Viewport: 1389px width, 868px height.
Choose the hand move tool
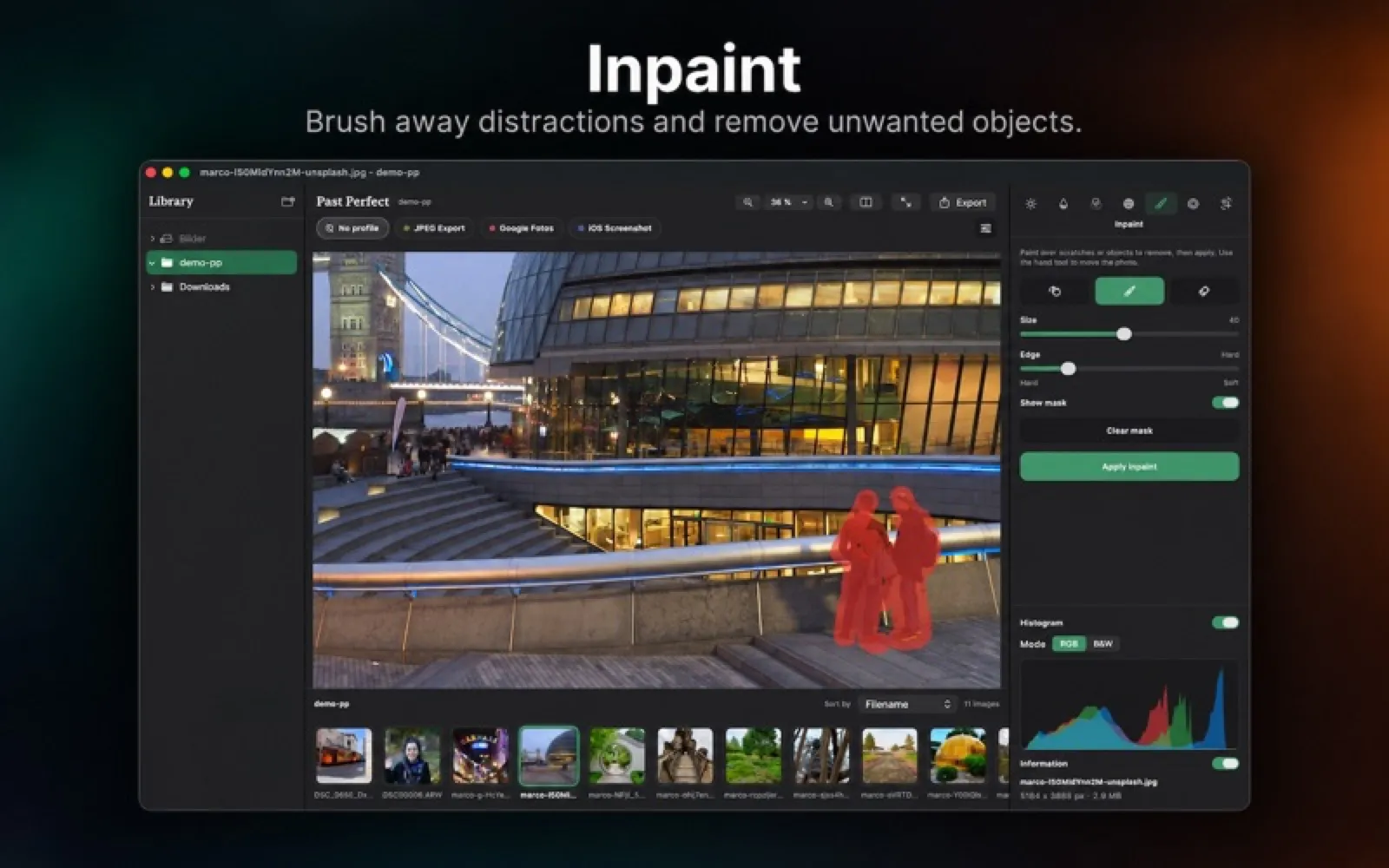(1055, 292)
